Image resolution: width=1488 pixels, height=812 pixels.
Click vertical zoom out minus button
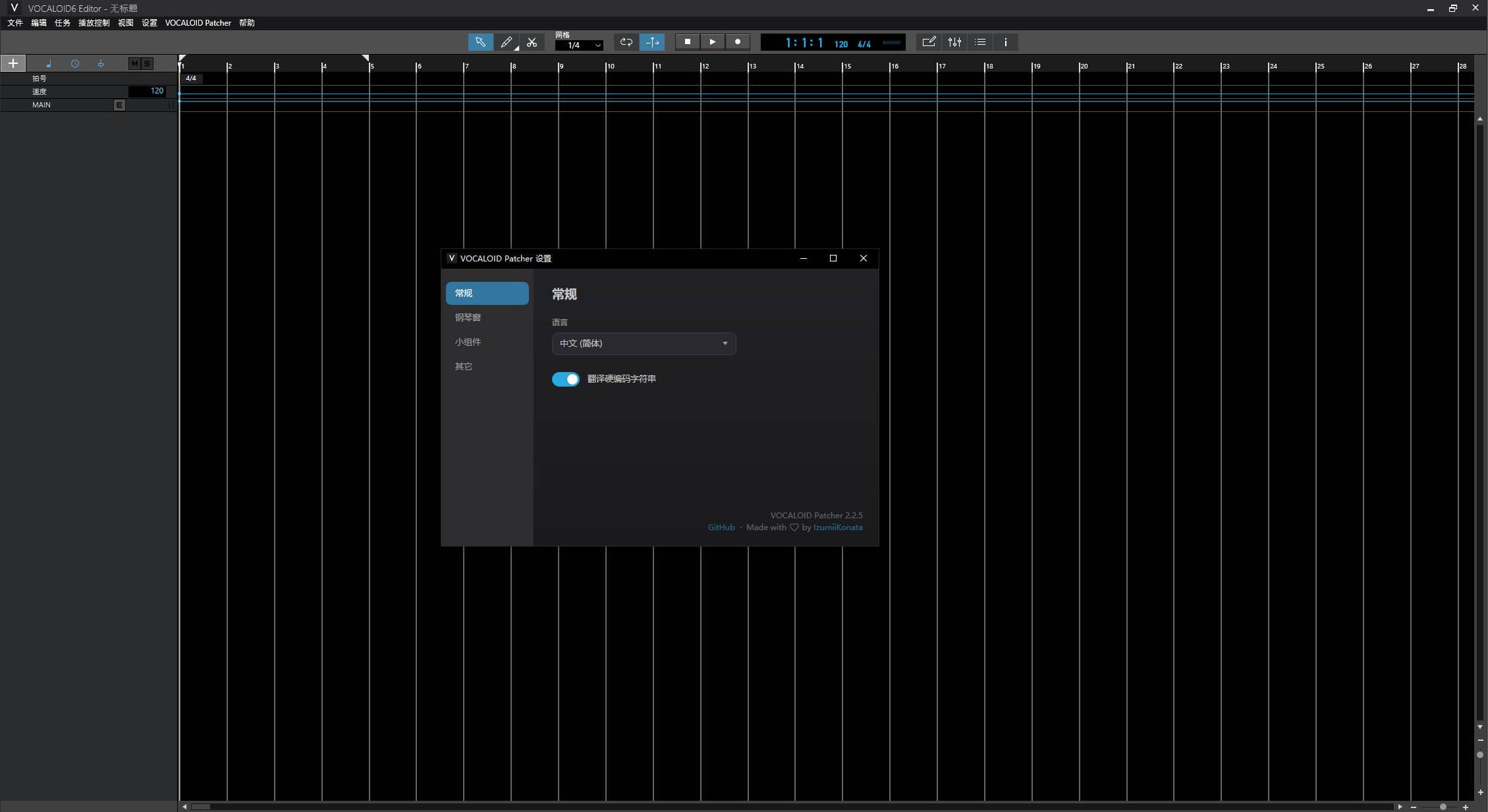[x=1480, y=740]
